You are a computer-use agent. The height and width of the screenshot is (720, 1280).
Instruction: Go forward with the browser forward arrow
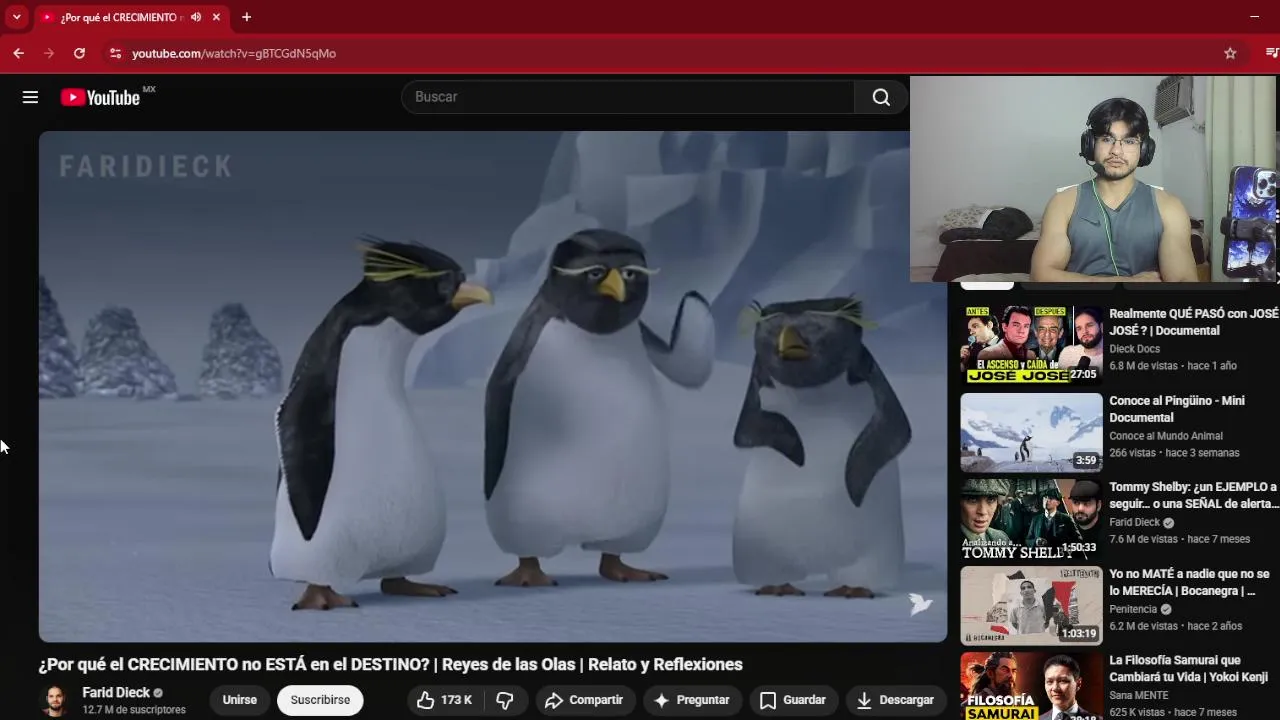(48, 53)
